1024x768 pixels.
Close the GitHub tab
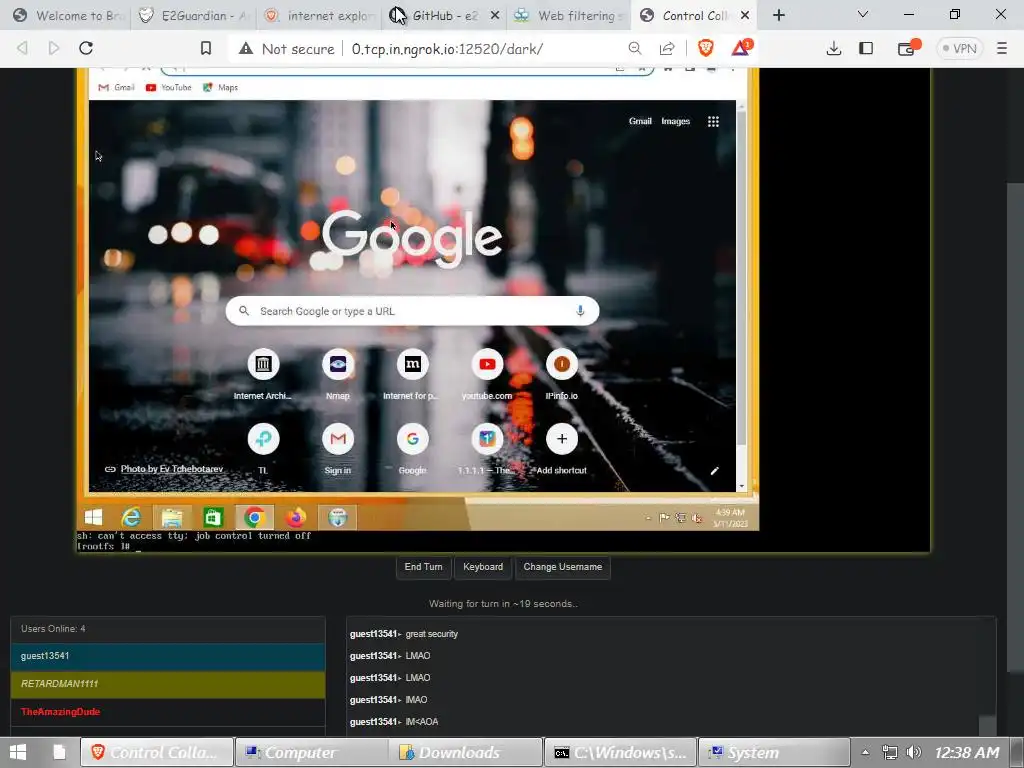point(495,15)
